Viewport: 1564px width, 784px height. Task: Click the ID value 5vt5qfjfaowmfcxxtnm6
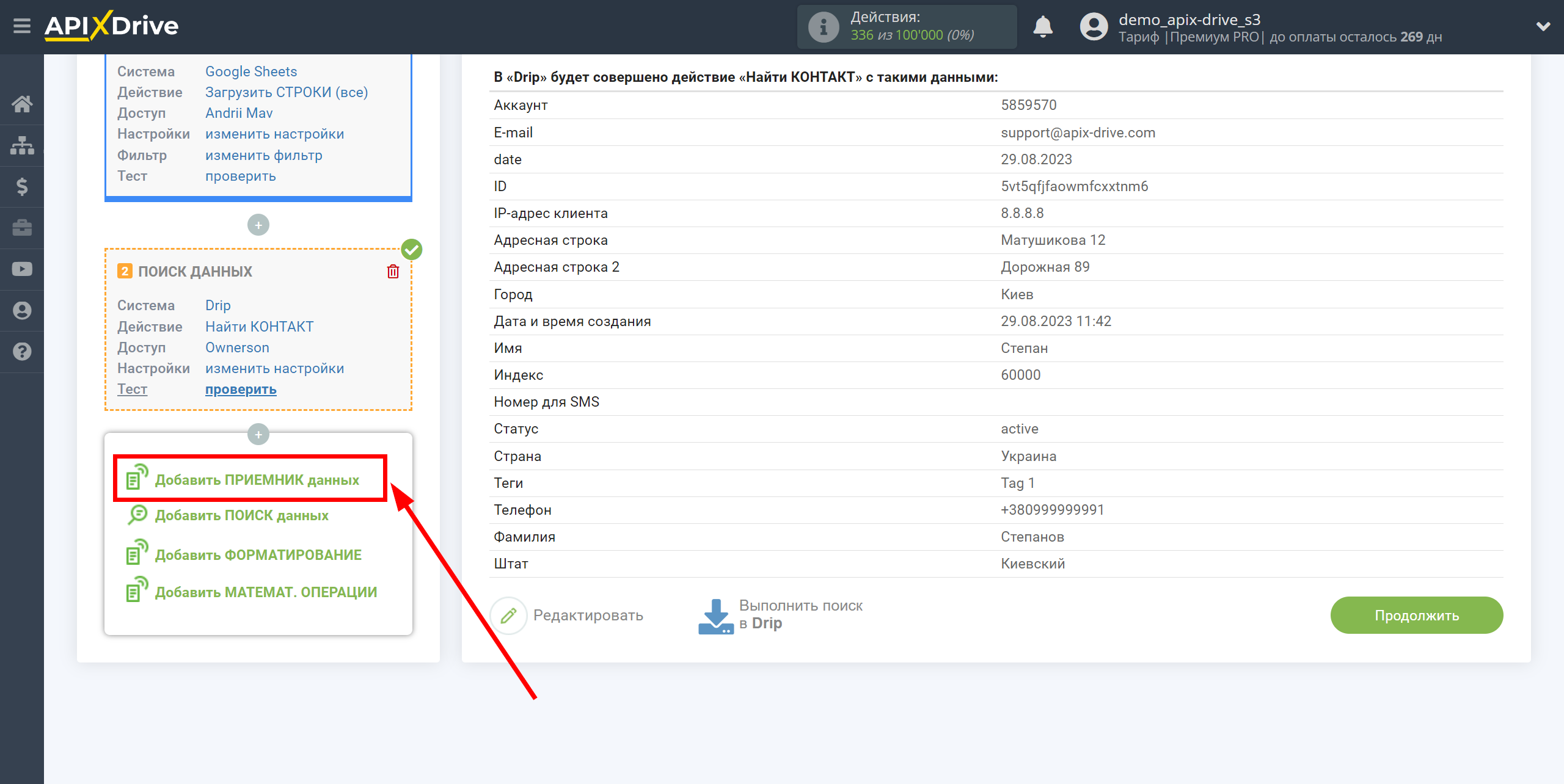click(x=1074, y=186)
